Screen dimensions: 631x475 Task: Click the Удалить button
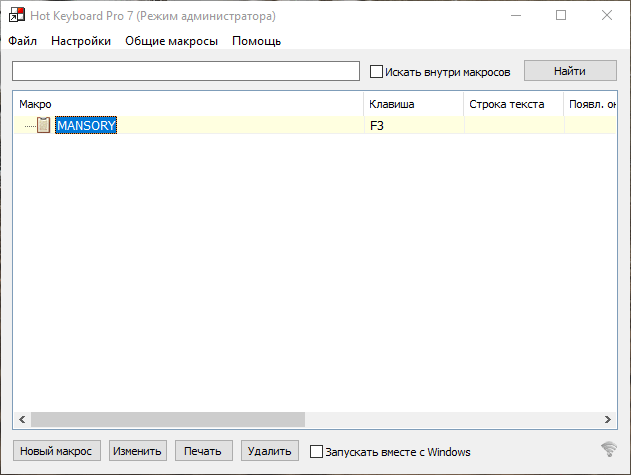click(270, 451)
